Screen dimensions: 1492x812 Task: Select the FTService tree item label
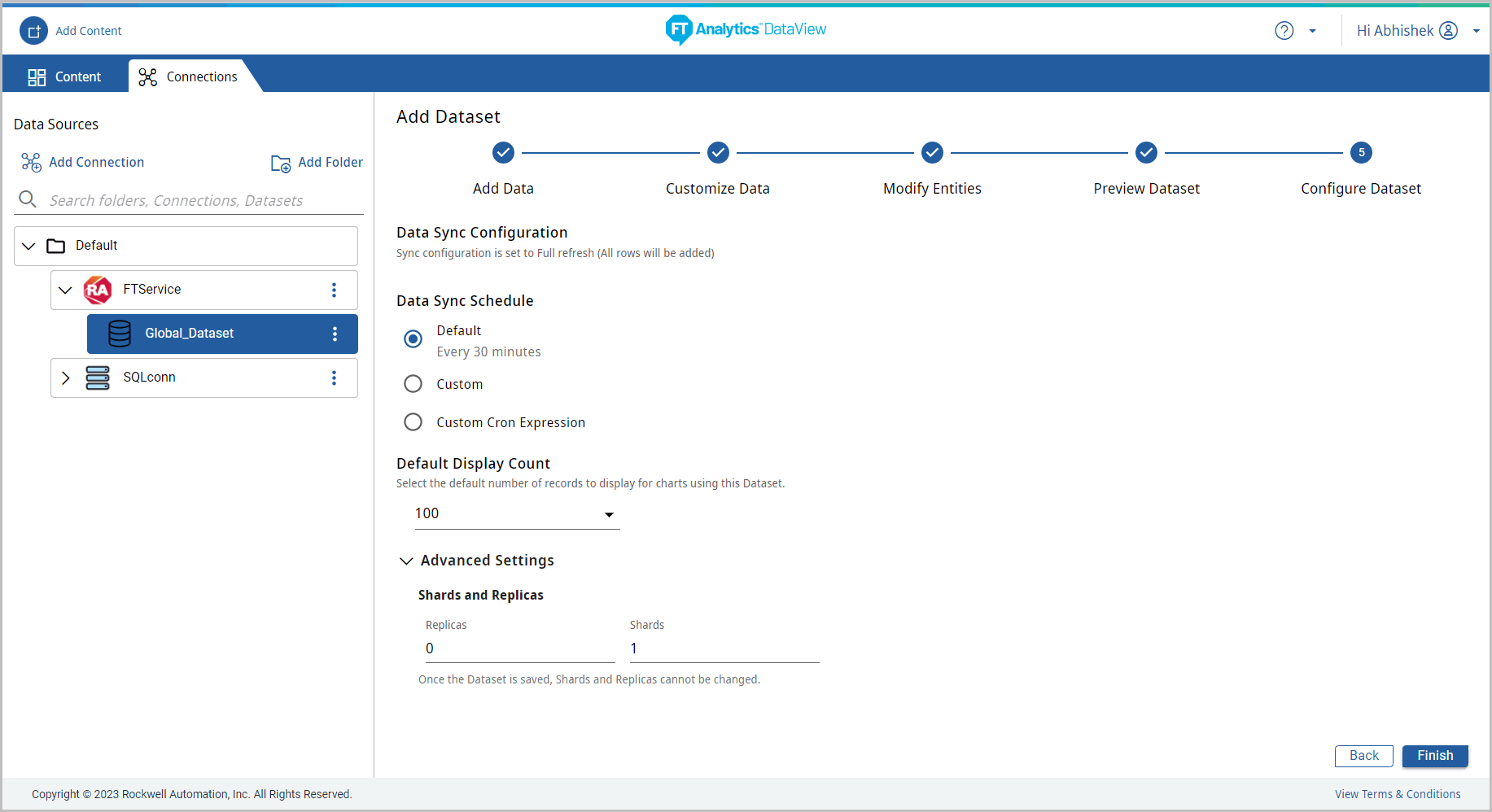coord(152,289)
